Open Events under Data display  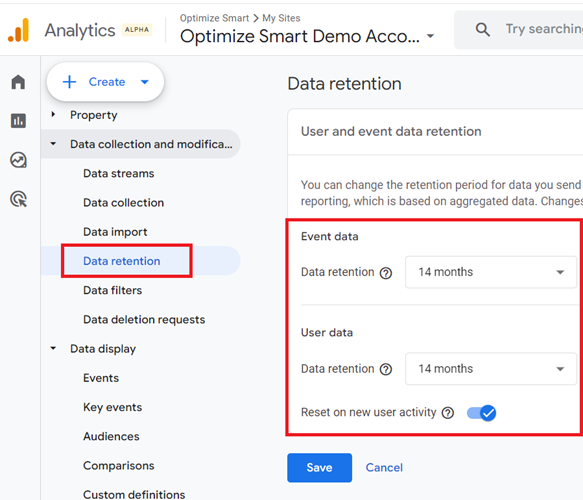(x=101, y=378)
